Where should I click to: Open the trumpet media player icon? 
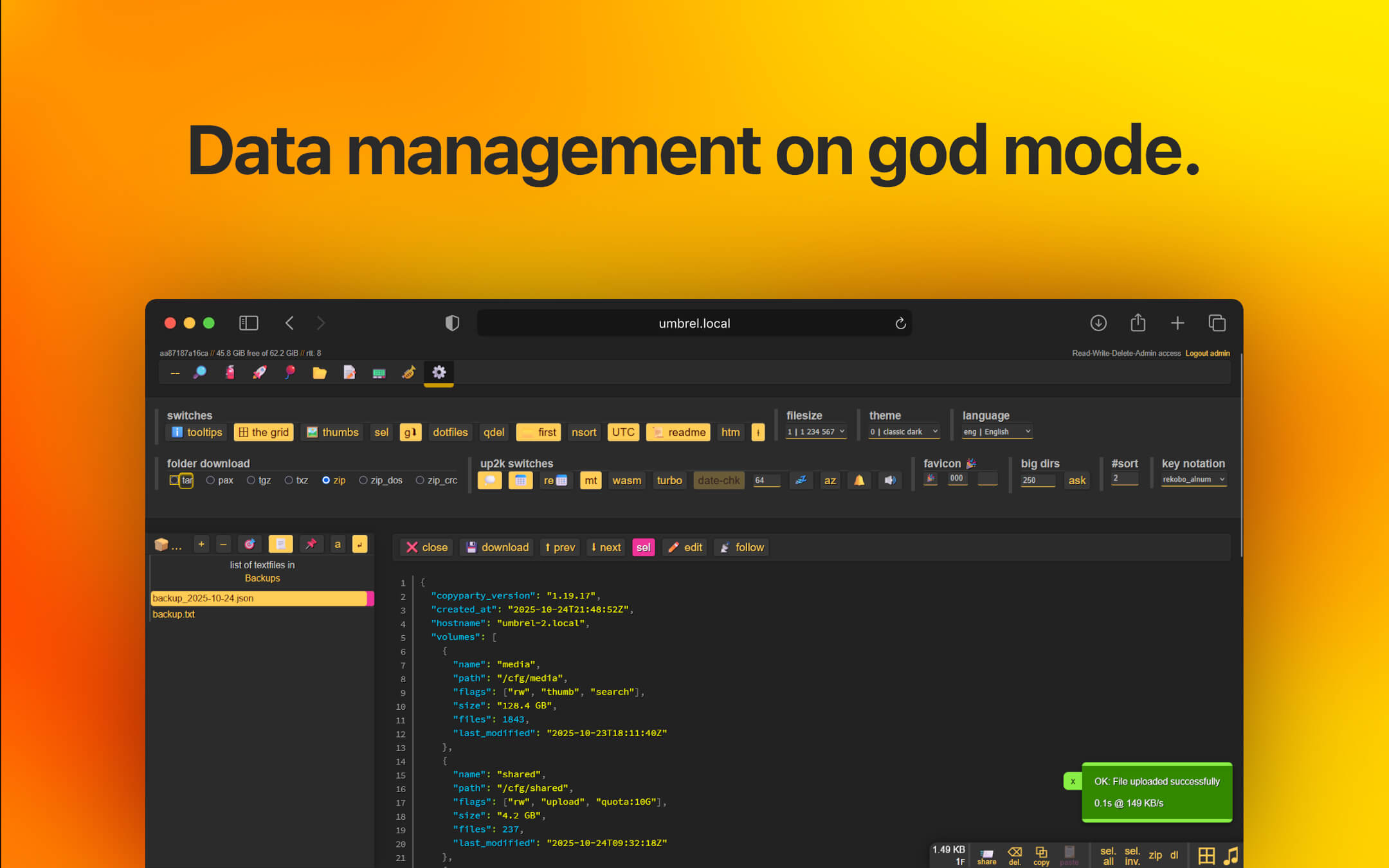click(x=408, y=372)
